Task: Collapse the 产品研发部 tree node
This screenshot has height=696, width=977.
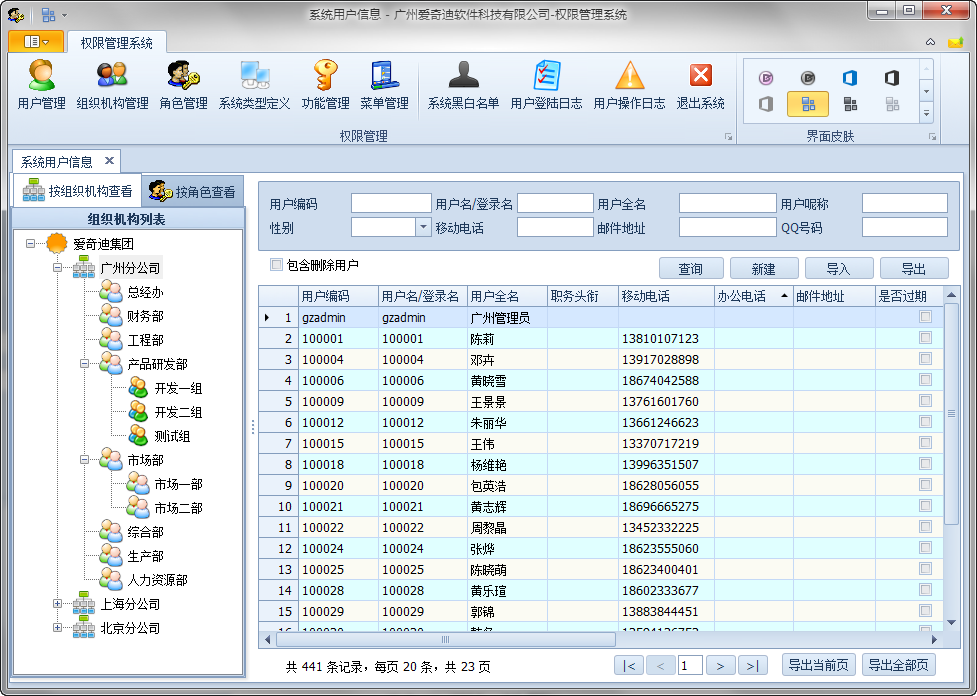Action: pyautogui.click(x=84, y=364)
